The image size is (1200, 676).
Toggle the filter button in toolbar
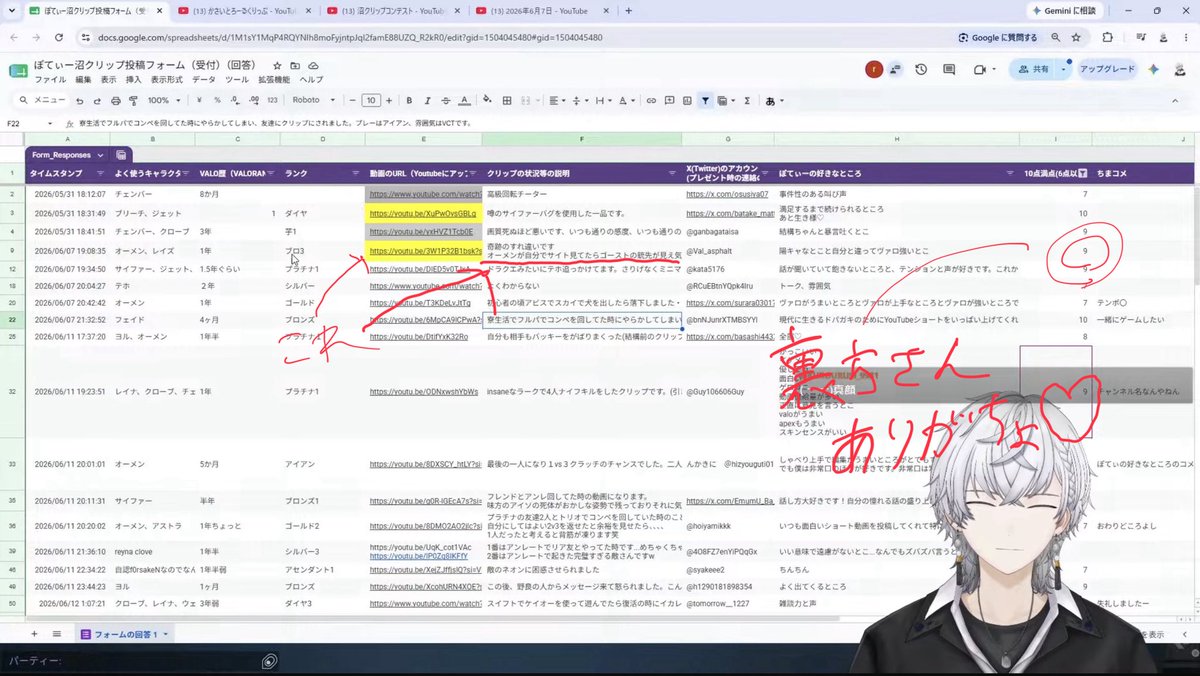coord(705,101)
